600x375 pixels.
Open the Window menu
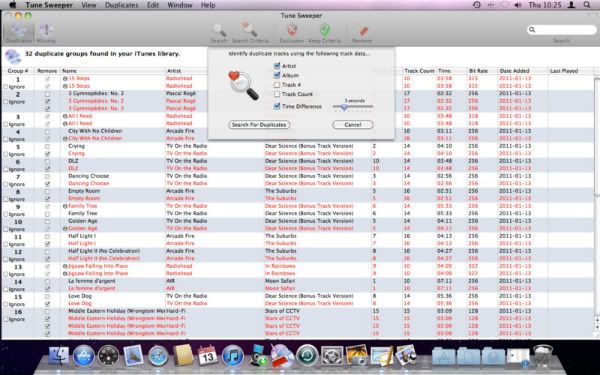coord(180,5)
